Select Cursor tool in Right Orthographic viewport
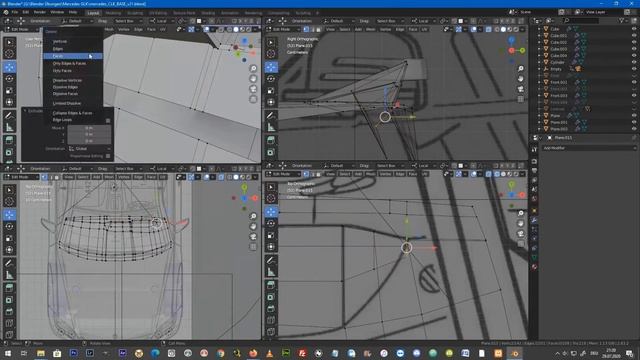640x360 pixels. (271, 53)
